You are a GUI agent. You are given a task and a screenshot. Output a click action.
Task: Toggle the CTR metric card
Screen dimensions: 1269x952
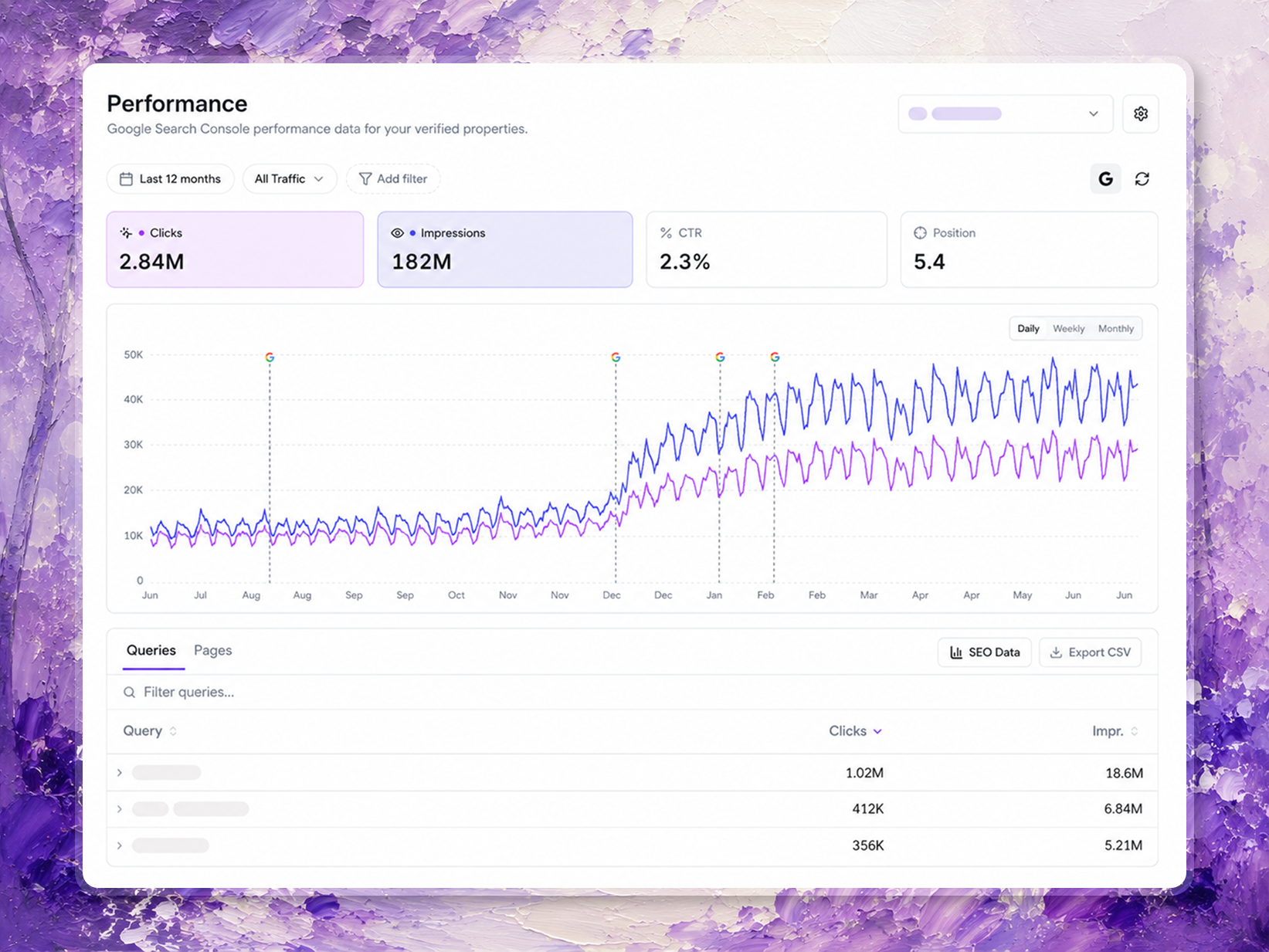click(766, 249)
